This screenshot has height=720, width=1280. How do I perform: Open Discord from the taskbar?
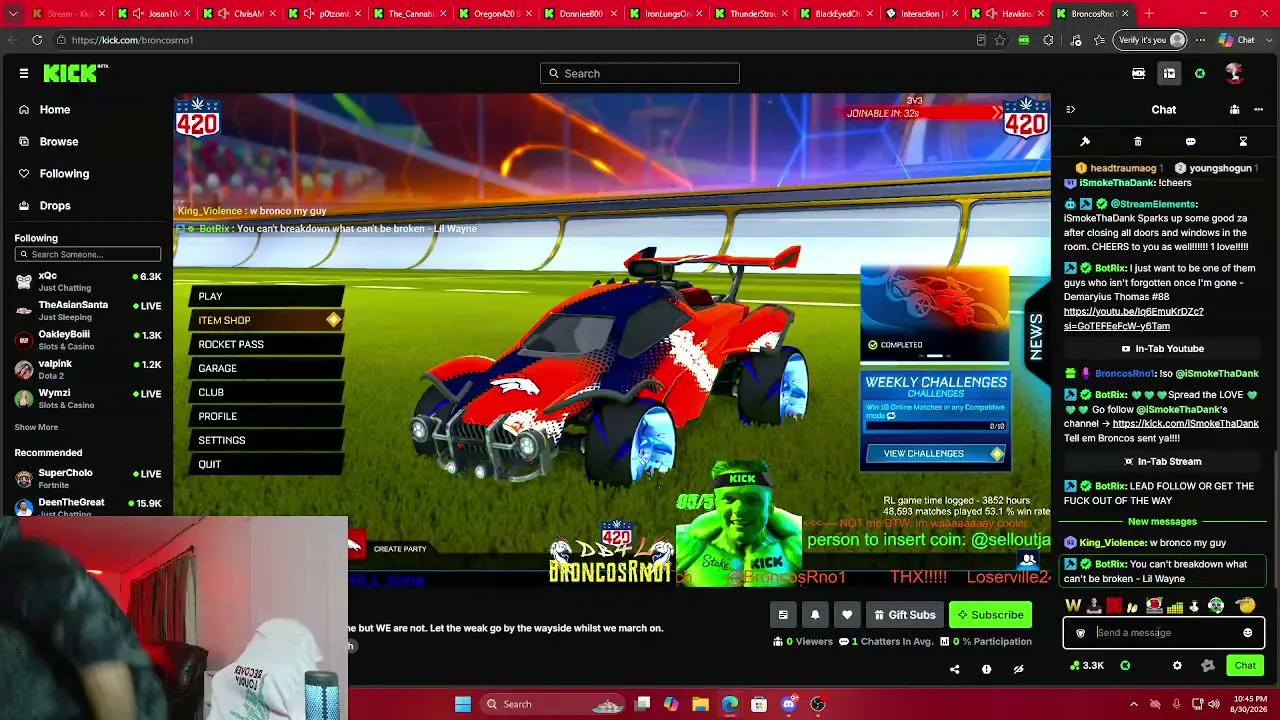[x=788, y=704]
